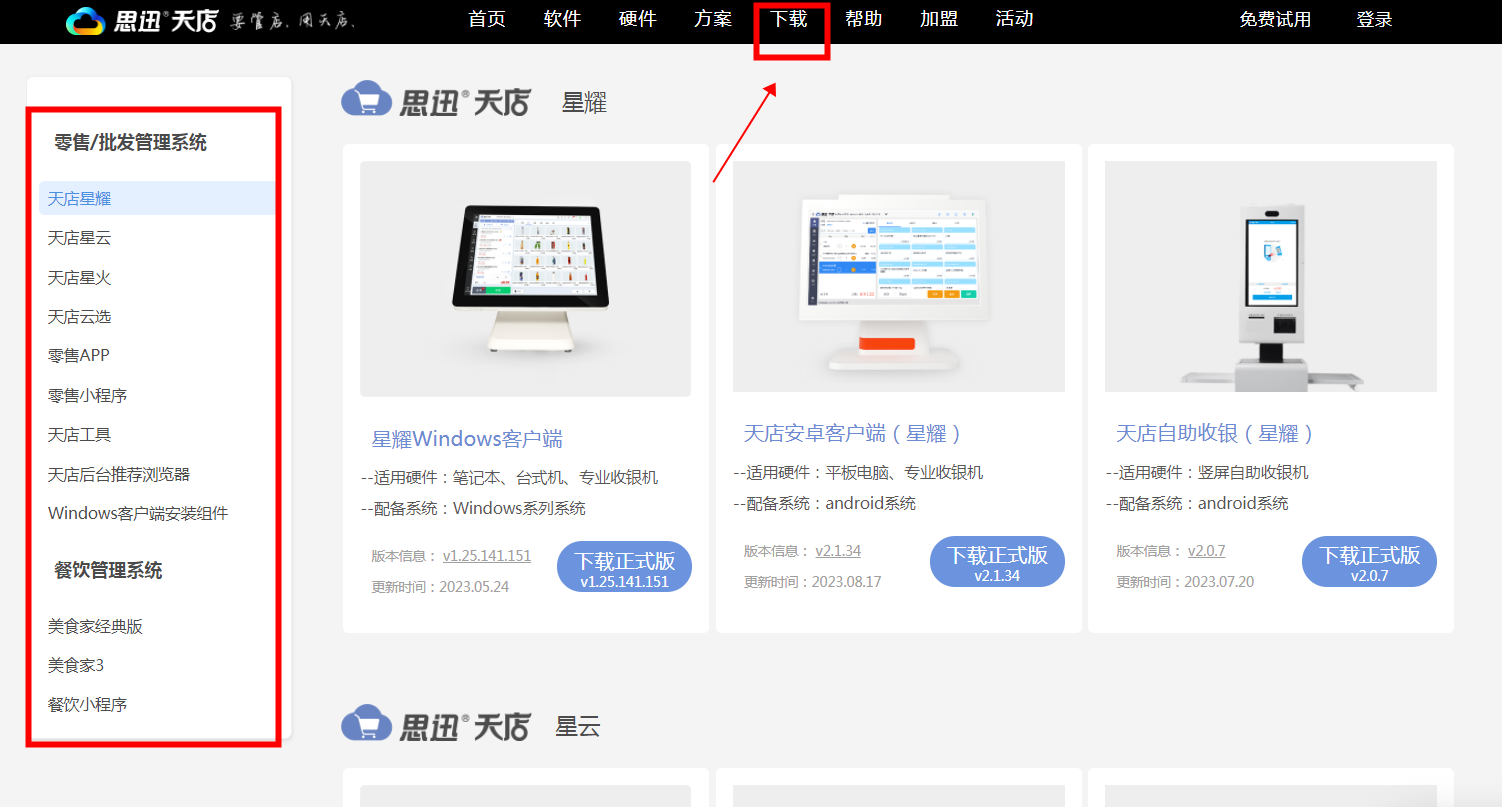Viewport: 1502px width, 807px height.
Task: Open 零售APP from the sidebar
Action: coord(80,354)
